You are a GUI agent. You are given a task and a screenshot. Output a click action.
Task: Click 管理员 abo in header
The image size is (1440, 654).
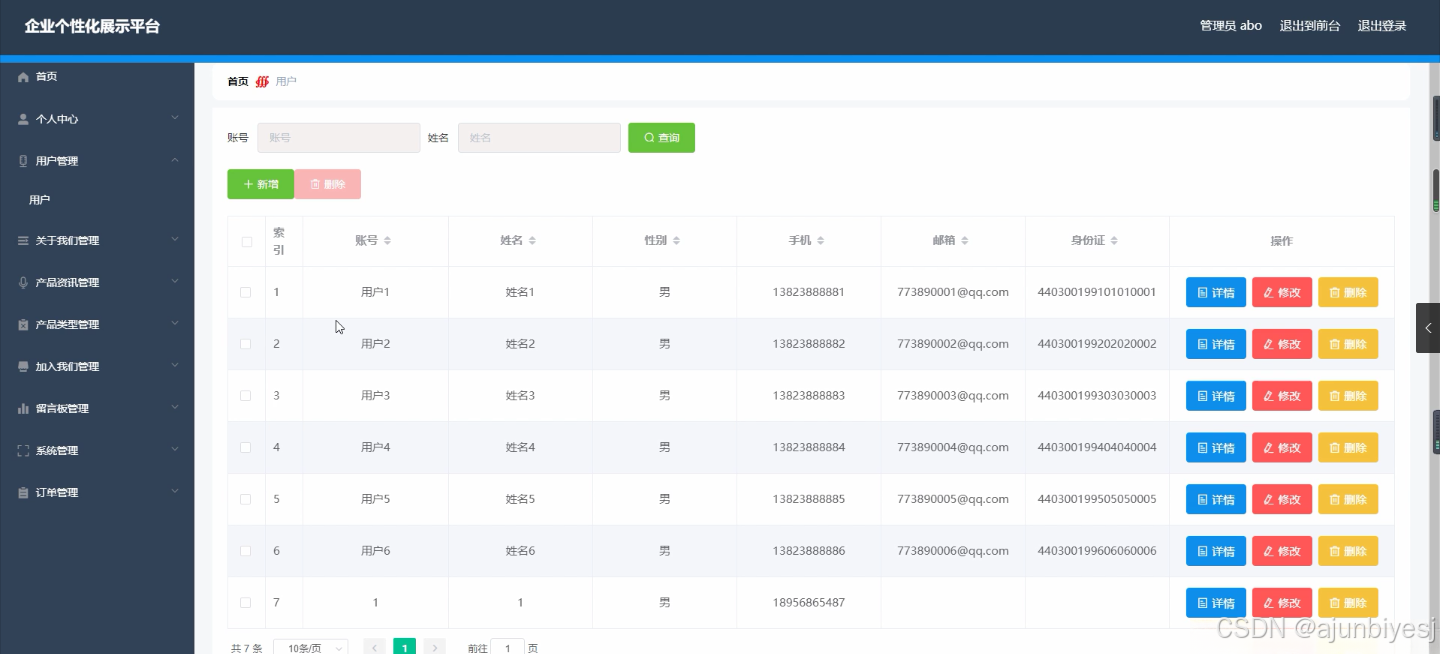[x=1231, y=26]
